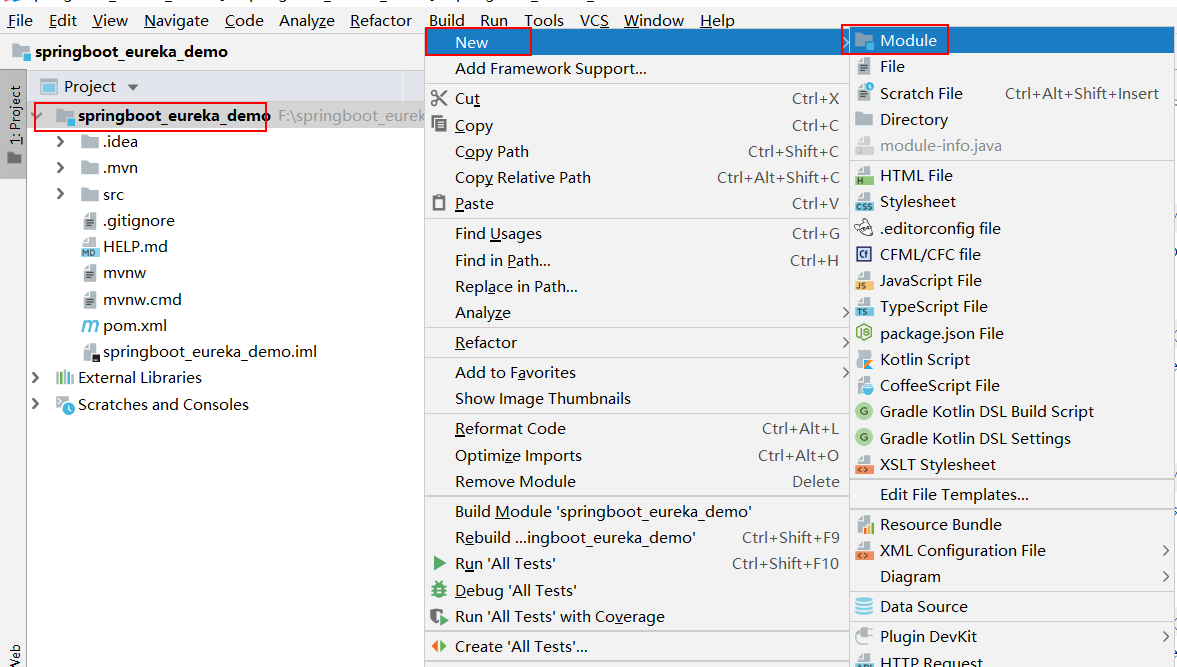Choose Find in Path...
Image resolution: width=1177 pixels, height=667 pixels.
[637, 260]
